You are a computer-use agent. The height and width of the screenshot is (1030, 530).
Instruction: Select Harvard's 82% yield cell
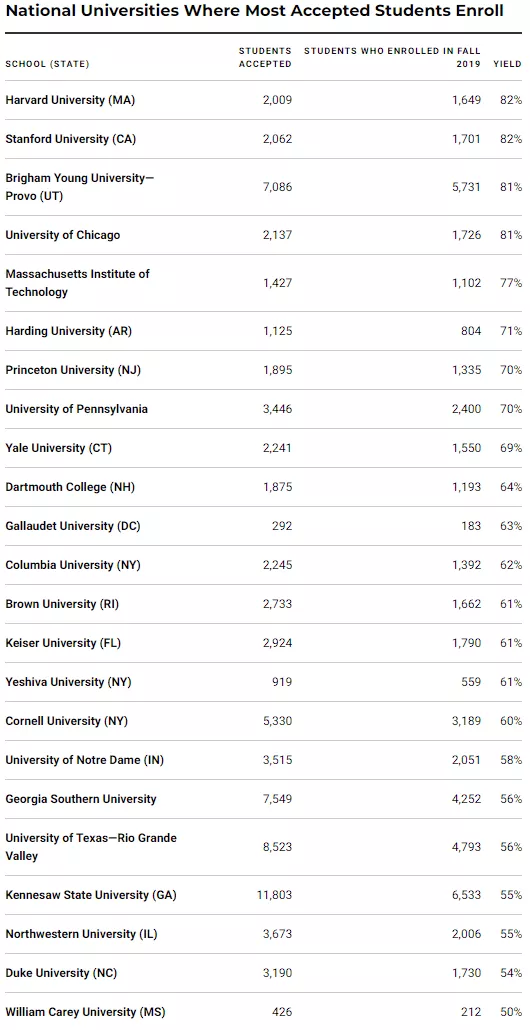[511, 101]
